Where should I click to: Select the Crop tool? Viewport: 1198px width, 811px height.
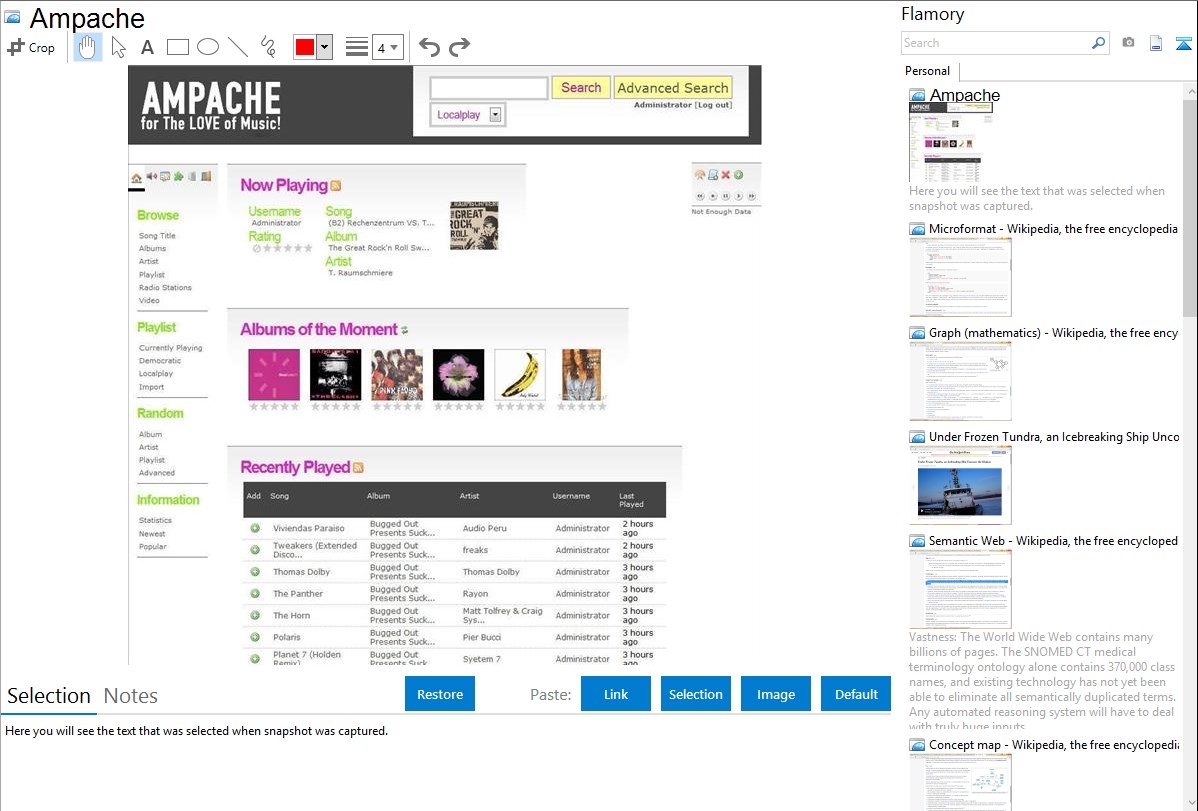tap(31, 47)
